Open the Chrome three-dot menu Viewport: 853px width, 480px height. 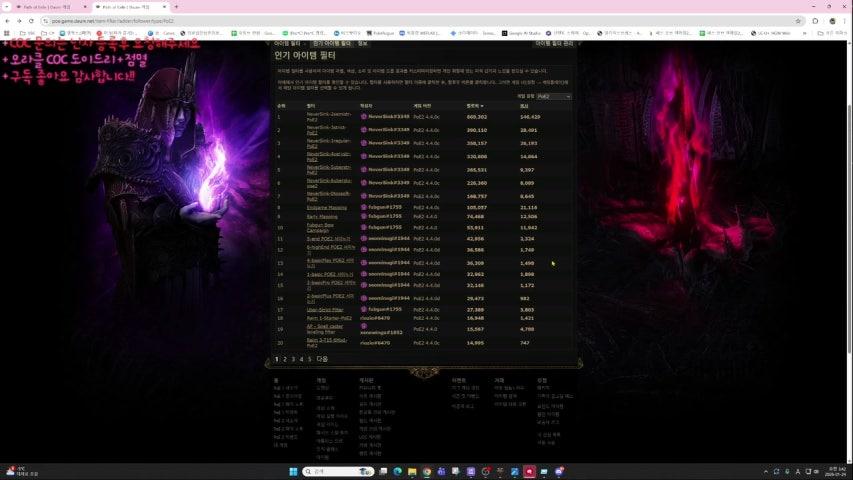tap(845, 20)
